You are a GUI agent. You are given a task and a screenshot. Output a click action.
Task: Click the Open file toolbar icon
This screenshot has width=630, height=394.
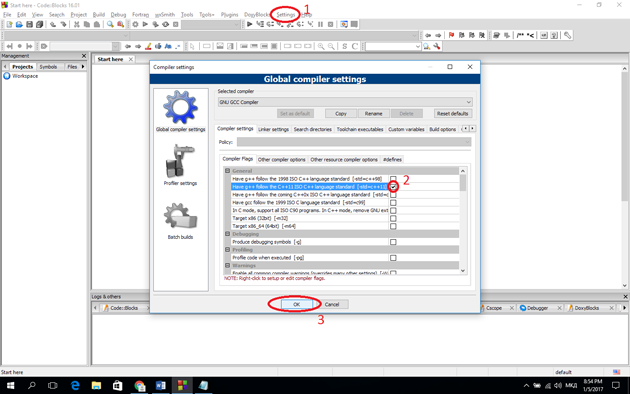(x=19, y=24)
